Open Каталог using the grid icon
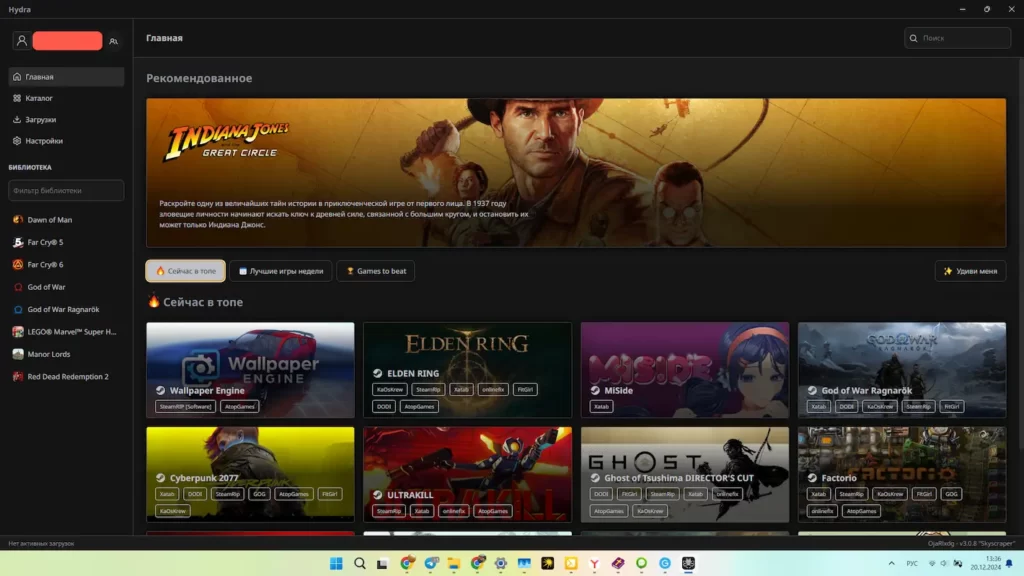 click(x=18, y=98)
